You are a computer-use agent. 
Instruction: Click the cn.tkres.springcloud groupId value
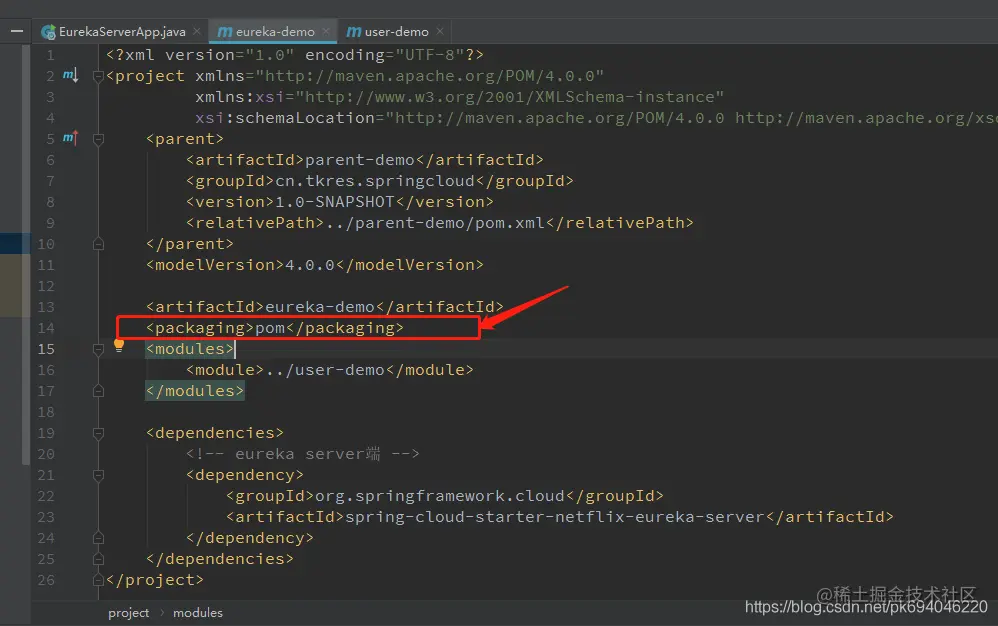375,181
